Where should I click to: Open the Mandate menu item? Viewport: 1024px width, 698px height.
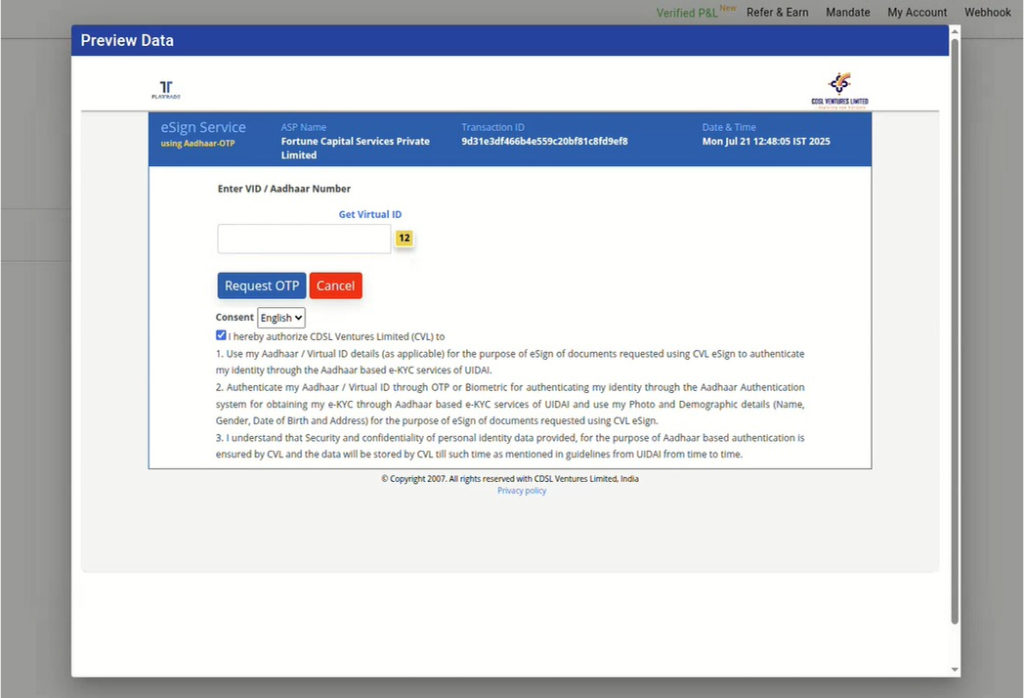[848, 12]
